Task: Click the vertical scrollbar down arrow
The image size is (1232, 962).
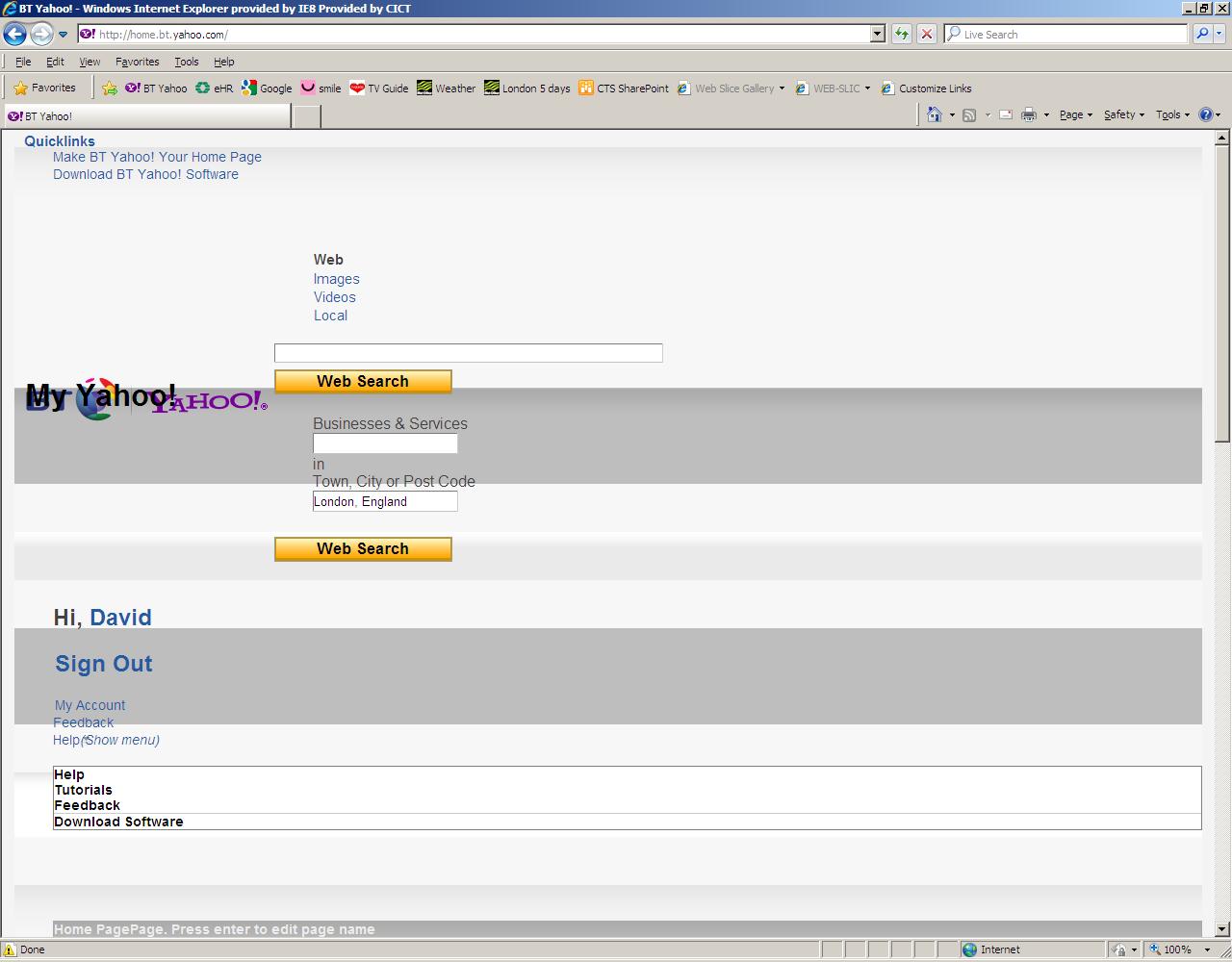Action: click(1222, 929)
